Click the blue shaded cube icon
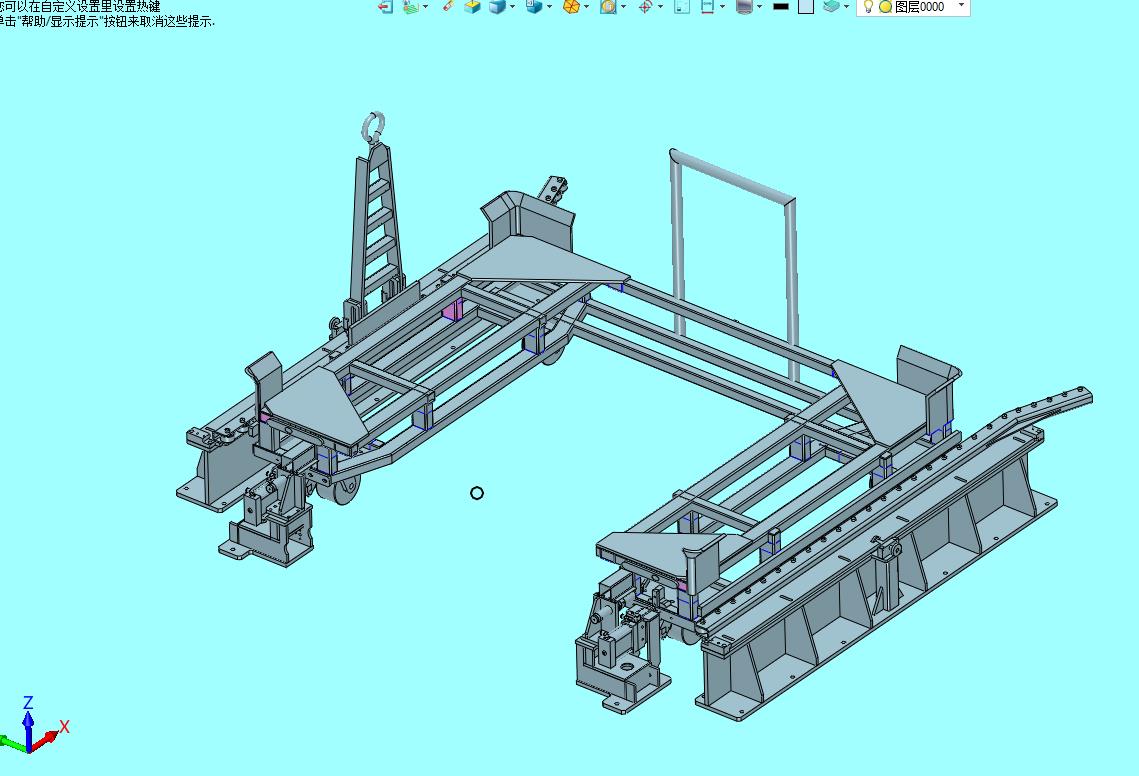1139x776 pixels. [x=498, y=7]
